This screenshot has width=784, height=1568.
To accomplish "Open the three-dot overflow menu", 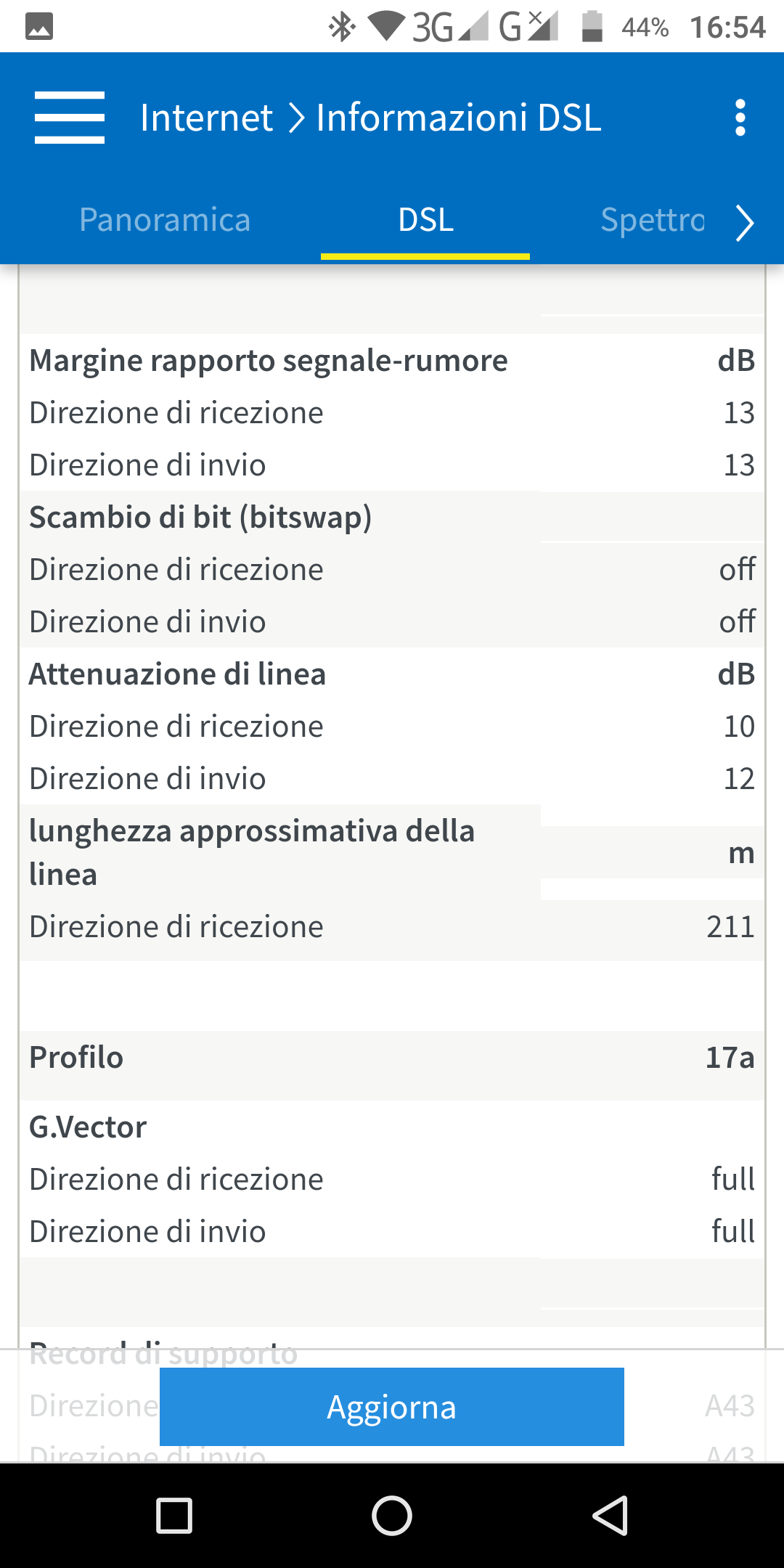I will pos(740,118).
